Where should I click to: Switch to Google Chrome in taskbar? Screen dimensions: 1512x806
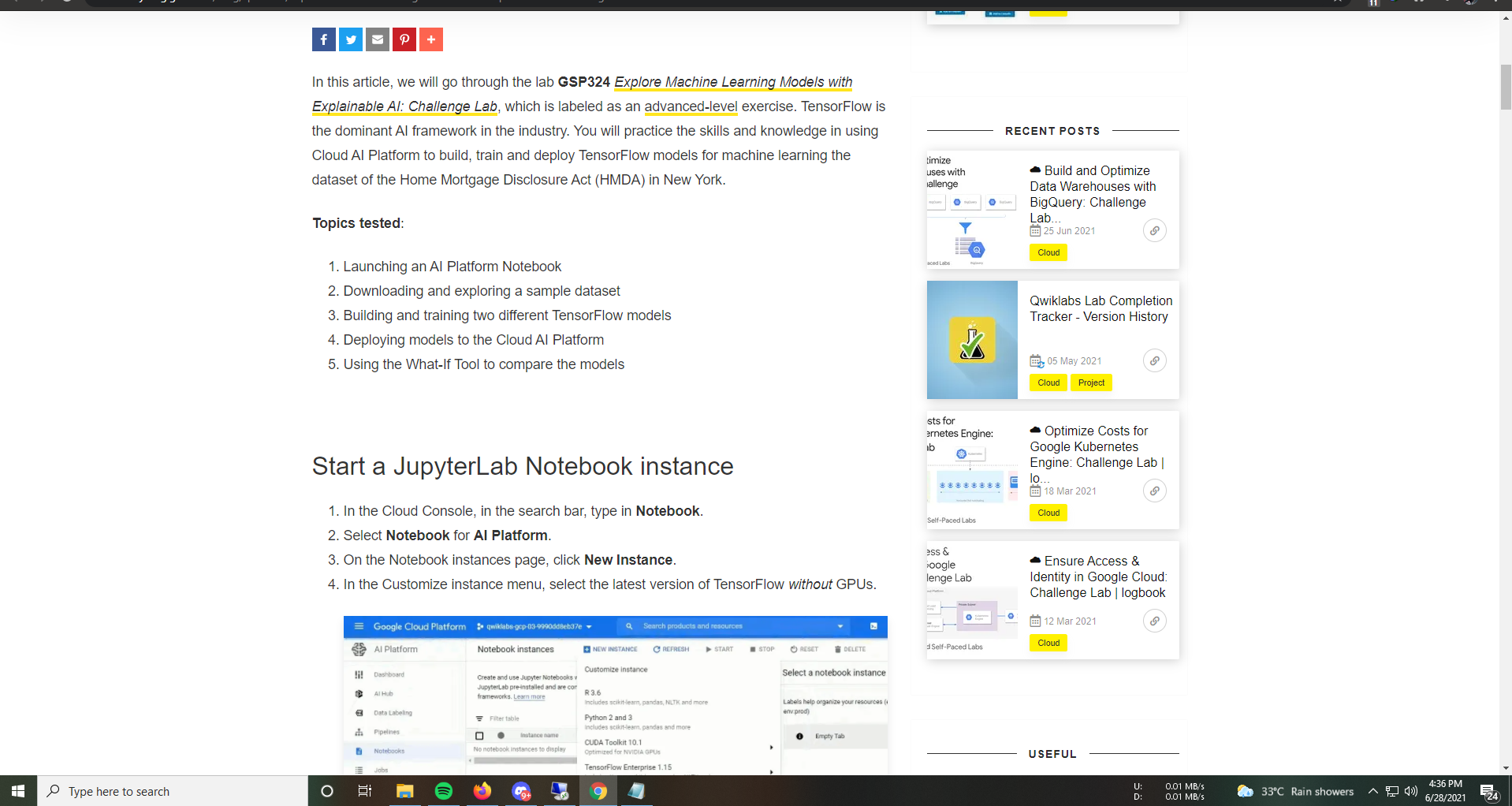[598, 791]
